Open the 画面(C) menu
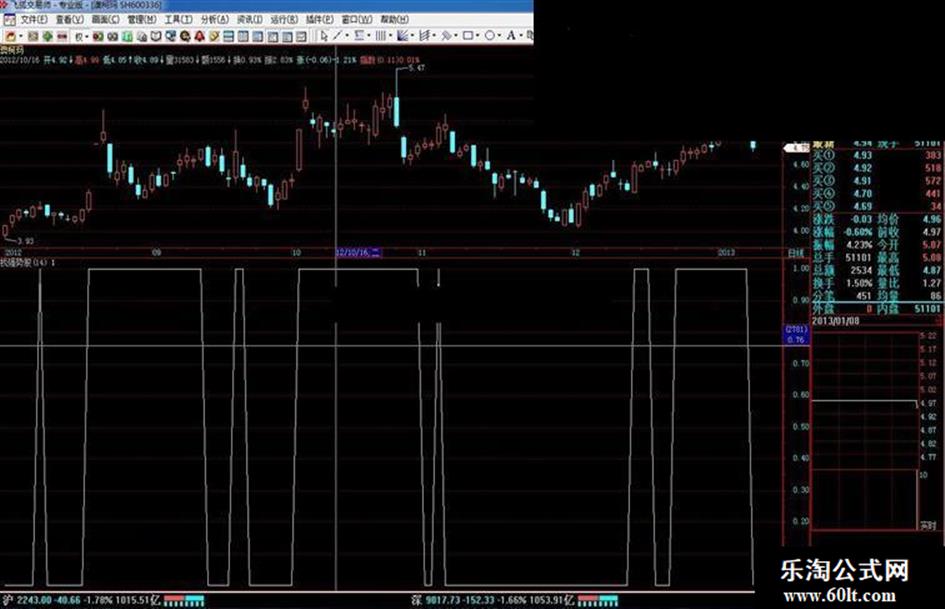Viewport: 945px width, 609px height. [105, 20]
